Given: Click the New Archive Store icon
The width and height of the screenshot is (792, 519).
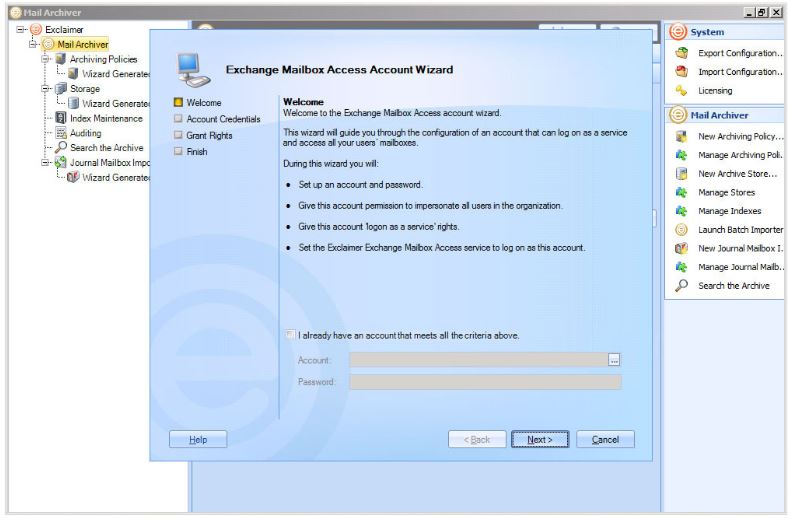Looking at the screenshot, I should point(682,174).
